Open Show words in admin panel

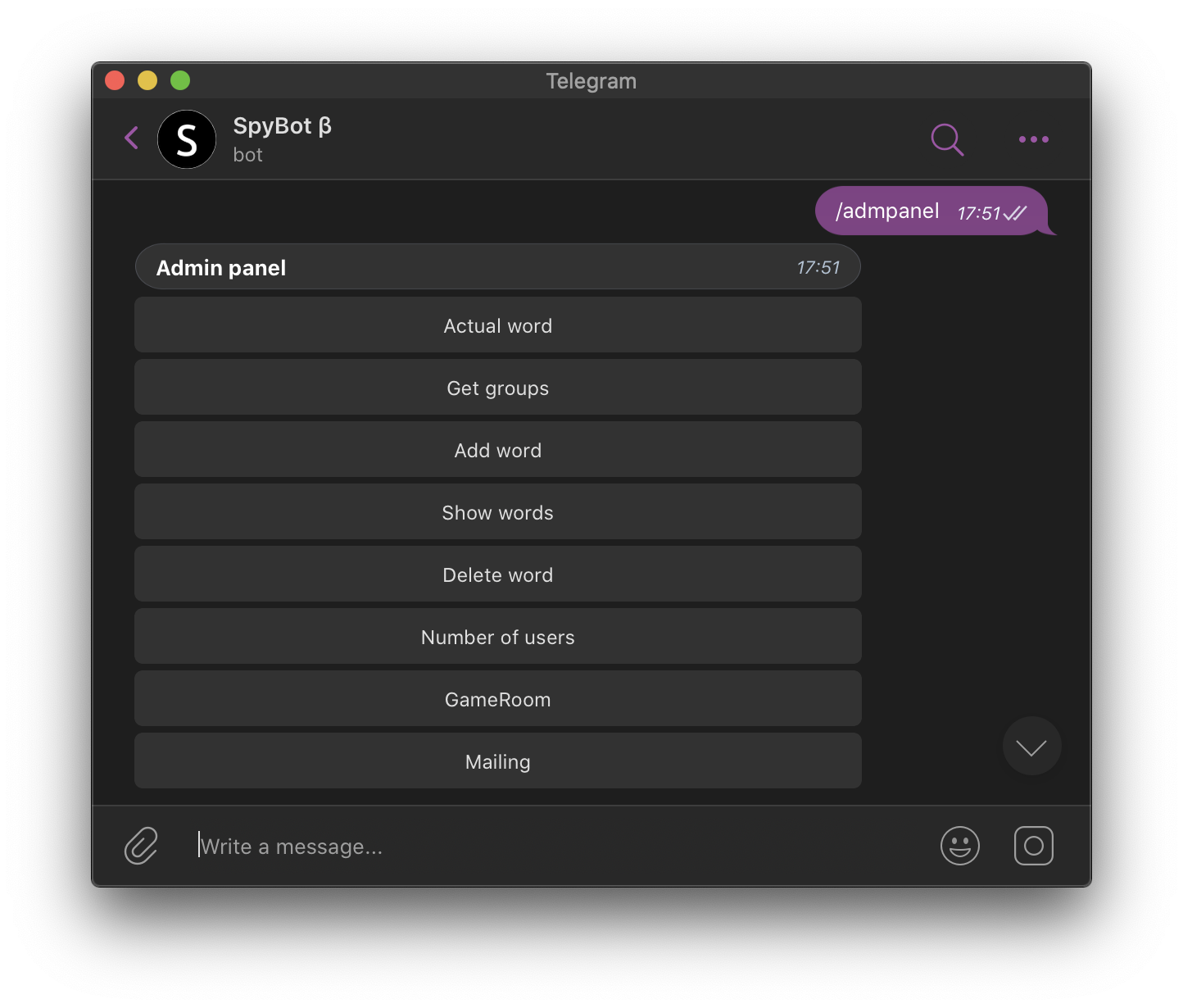pos(498,512)
